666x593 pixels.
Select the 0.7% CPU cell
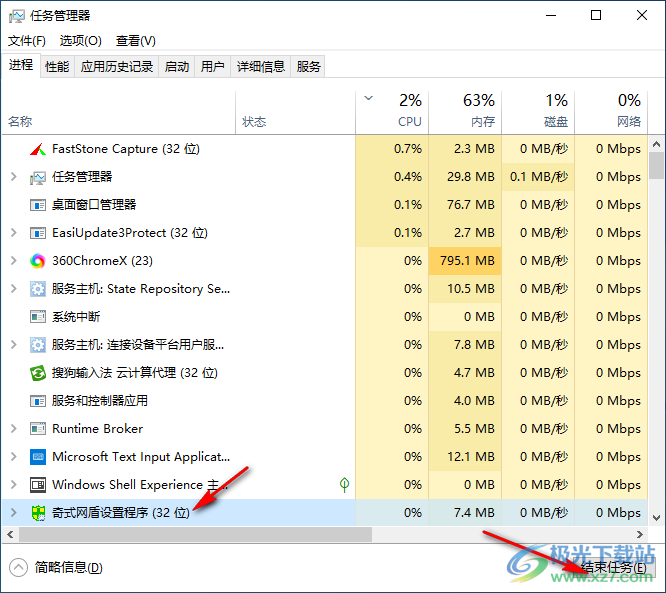[x=392, y=149]
